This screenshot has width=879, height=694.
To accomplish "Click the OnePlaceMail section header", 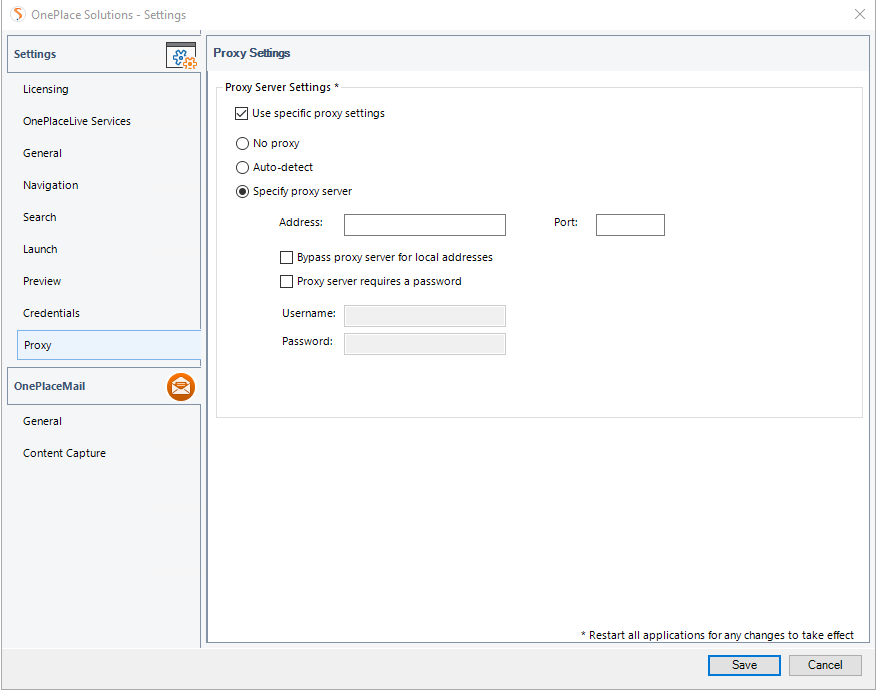I will point(104,387).
